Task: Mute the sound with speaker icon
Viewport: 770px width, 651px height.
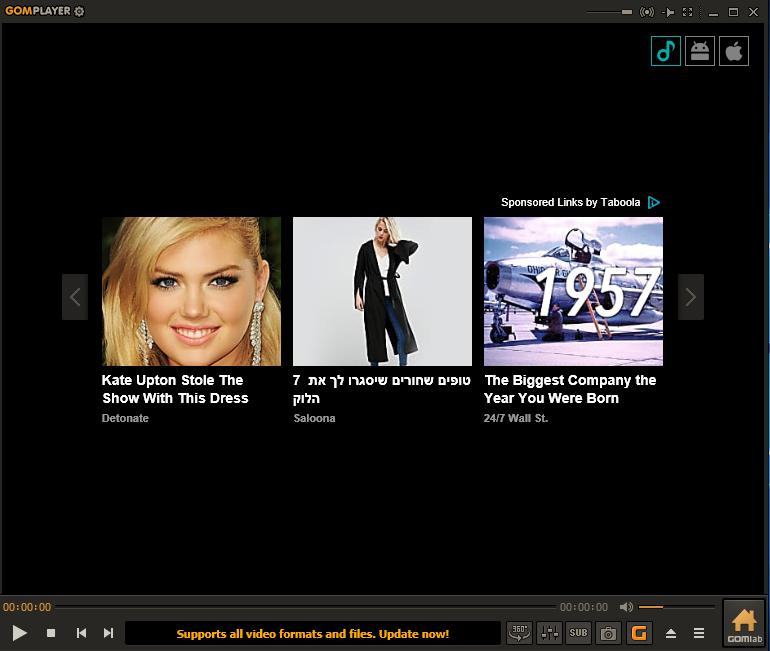Action: pos(626,607)
